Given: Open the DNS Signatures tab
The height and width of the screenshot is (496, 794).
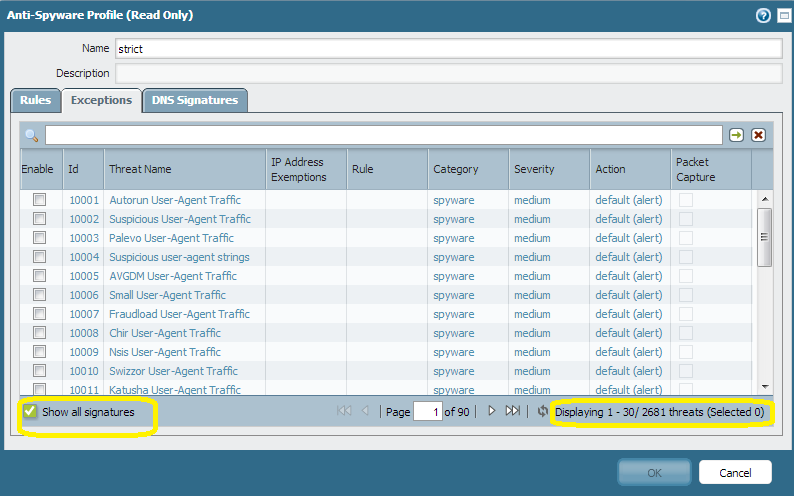Looking at the screenshot, I should coord(195,100).
